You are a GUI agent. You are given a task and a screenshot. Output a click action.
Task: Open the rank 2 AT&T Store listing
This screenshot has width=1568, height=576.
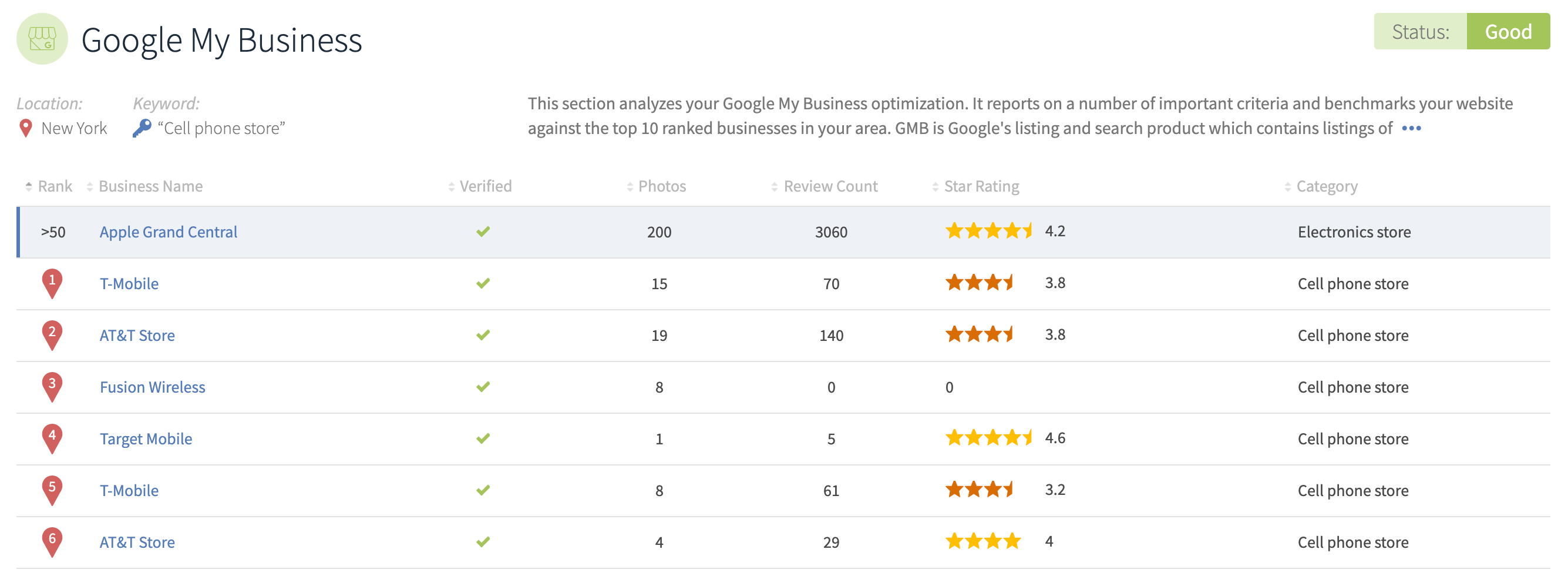point(137,336)
